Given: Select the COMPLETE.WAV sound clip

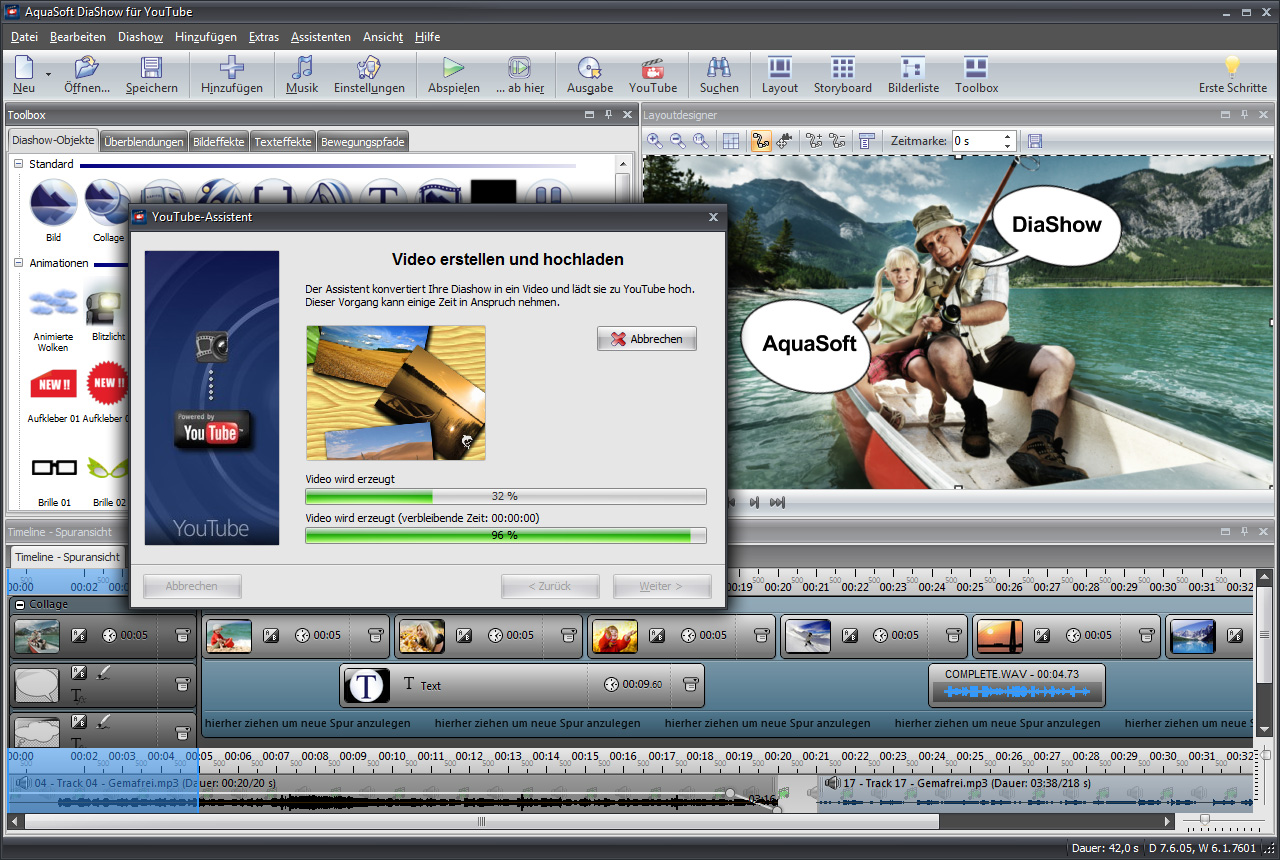Looking at the screenshot, I should (1017, 685).
